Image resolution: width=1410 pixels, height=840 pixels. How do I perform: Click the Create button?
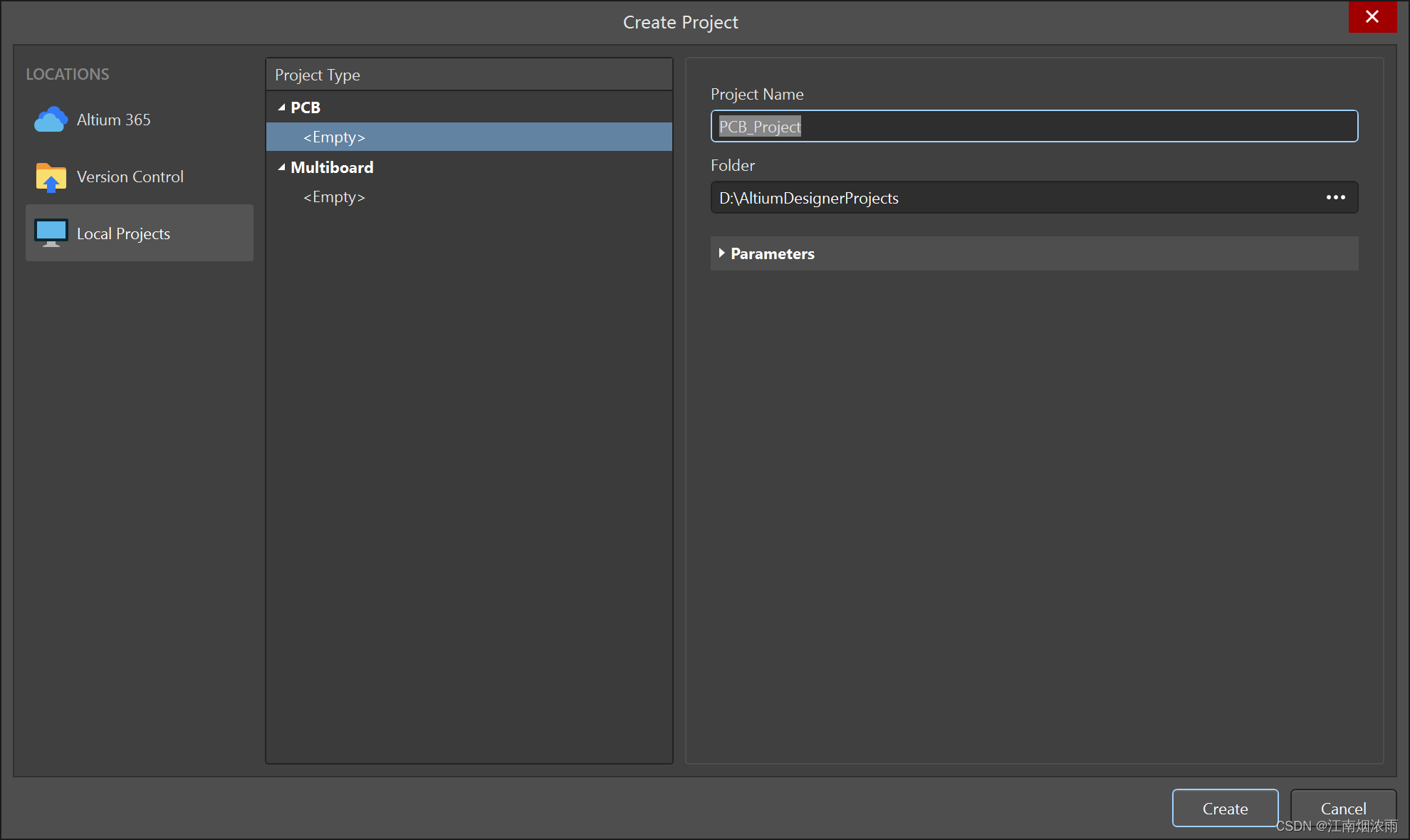[1225, 808]
